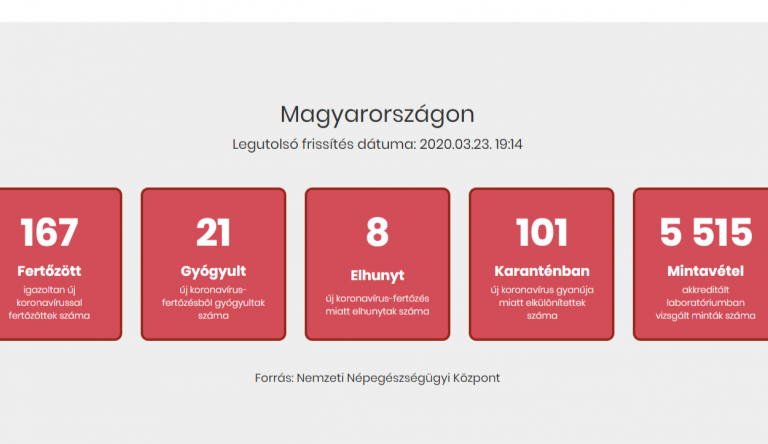Click the Elhunyt card label
This screenshot has width=768, height=444.
[x=377, y=275]
